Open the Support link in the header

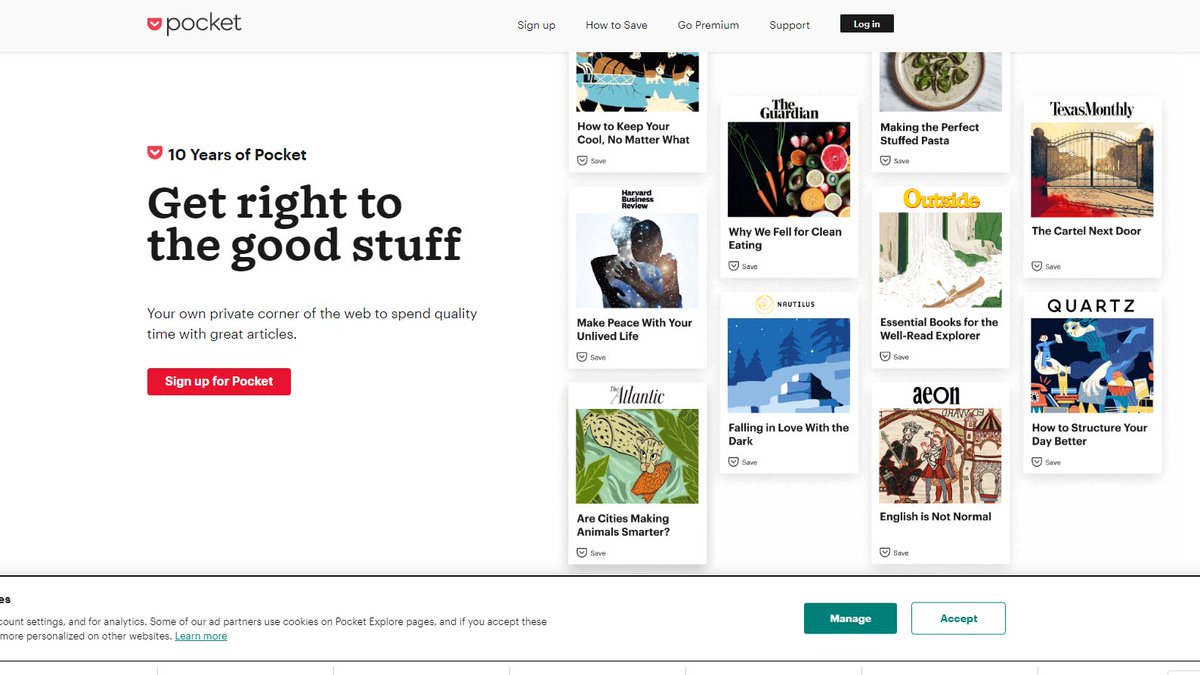tap(789, 25)
